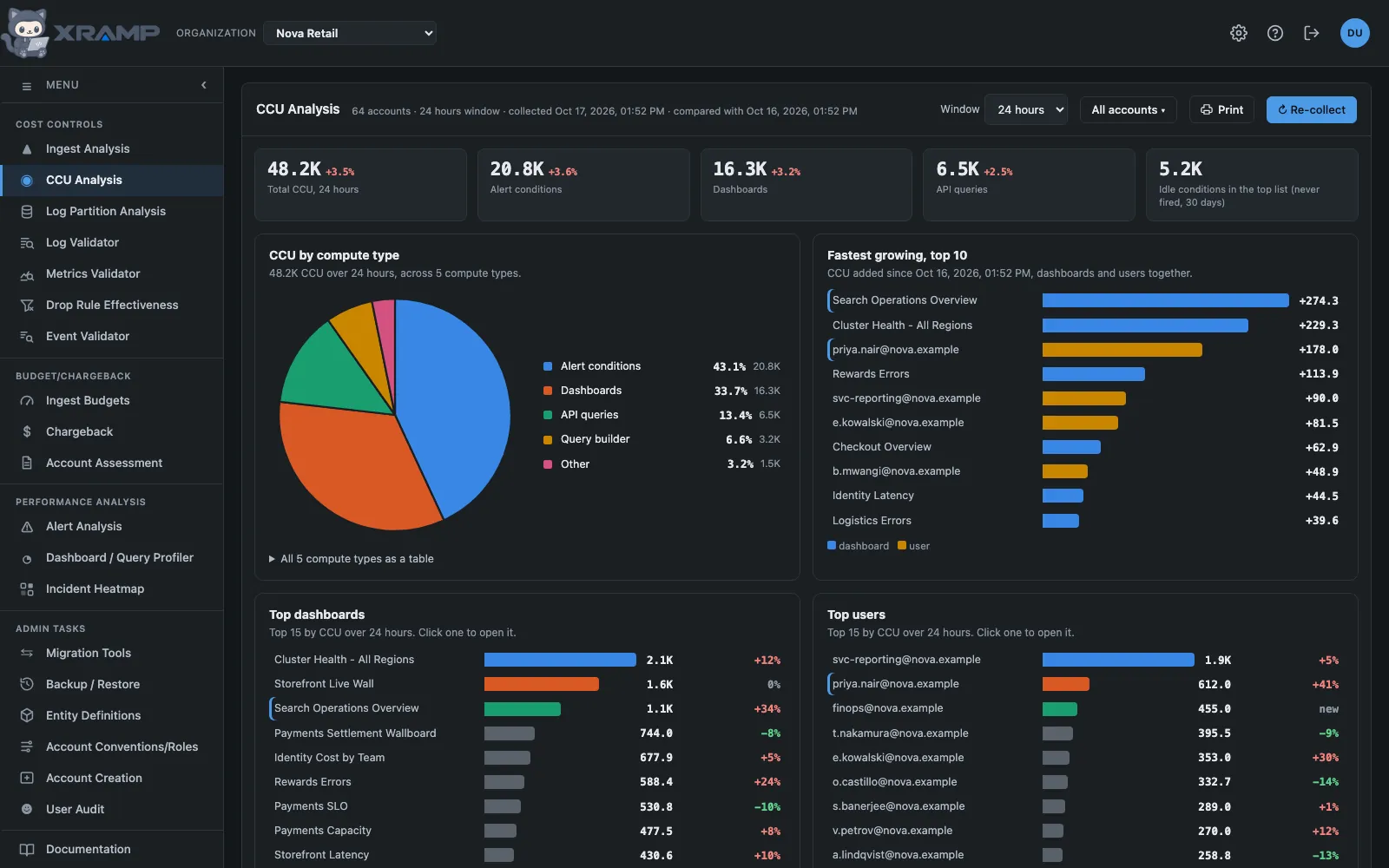Image resolution: width=1389 pixels, height=868 pixels.
Task: Click the Total CCU 48.2K card
Action: point(360,185)
